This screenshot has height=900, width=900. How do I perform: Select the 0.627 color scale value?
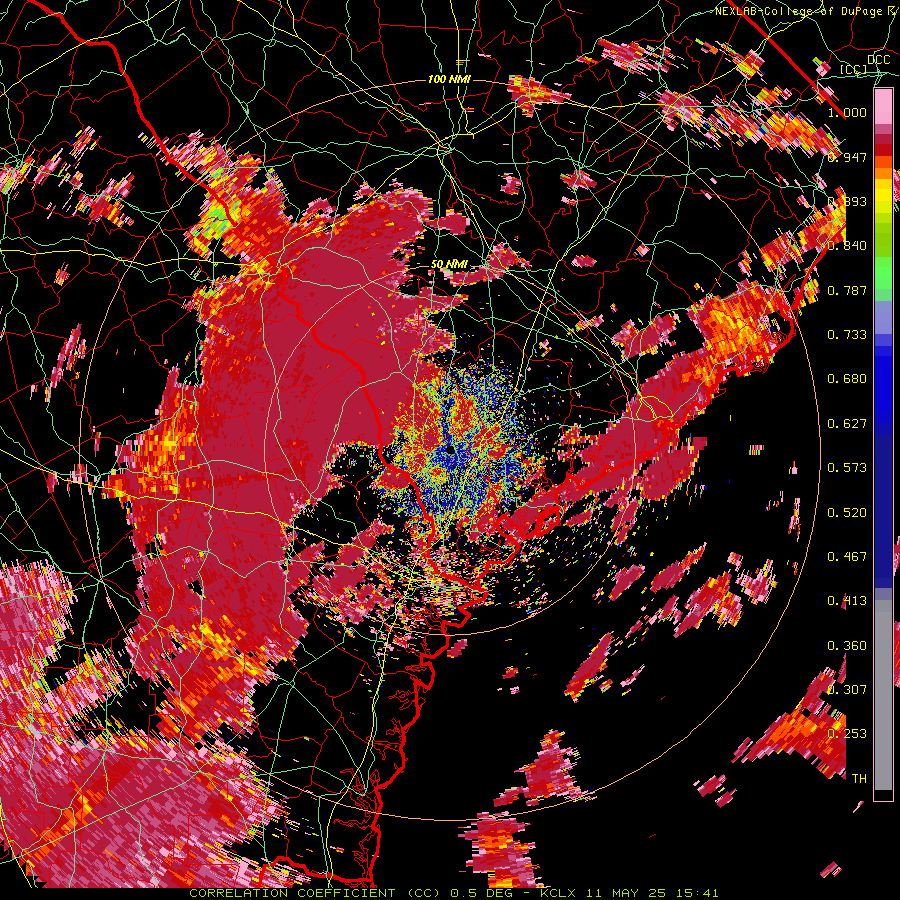coord(847,424)
